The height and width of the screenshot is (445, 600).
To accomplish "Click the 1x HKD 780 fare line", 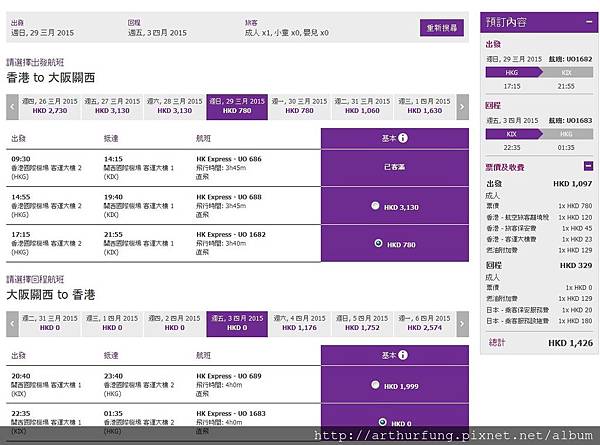I will click(x=575, y=206).
